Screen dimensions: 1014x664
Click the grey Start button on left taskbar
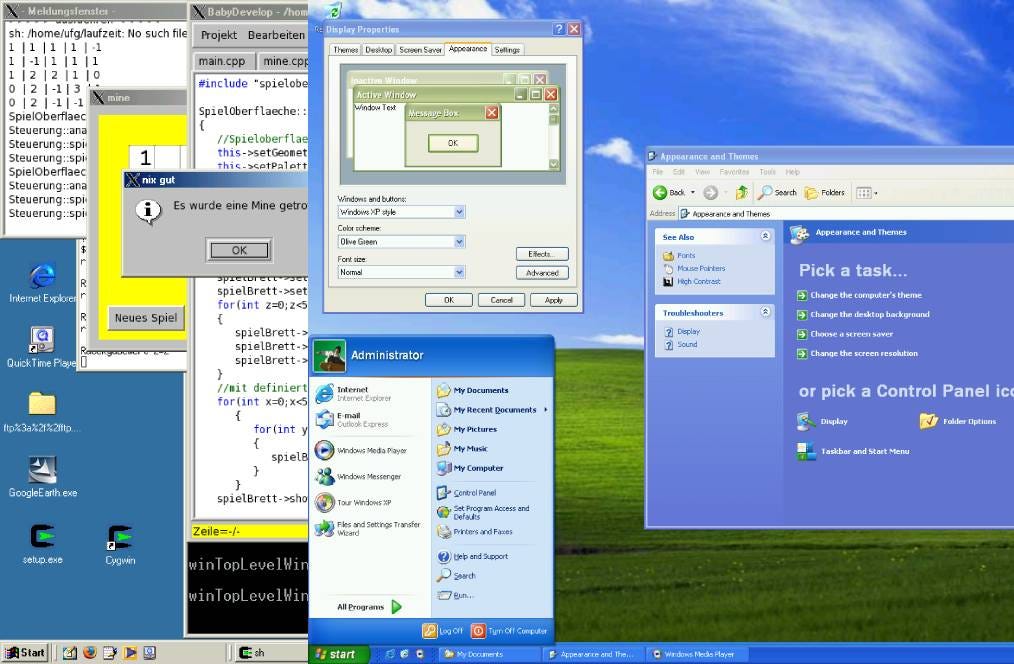26,652
